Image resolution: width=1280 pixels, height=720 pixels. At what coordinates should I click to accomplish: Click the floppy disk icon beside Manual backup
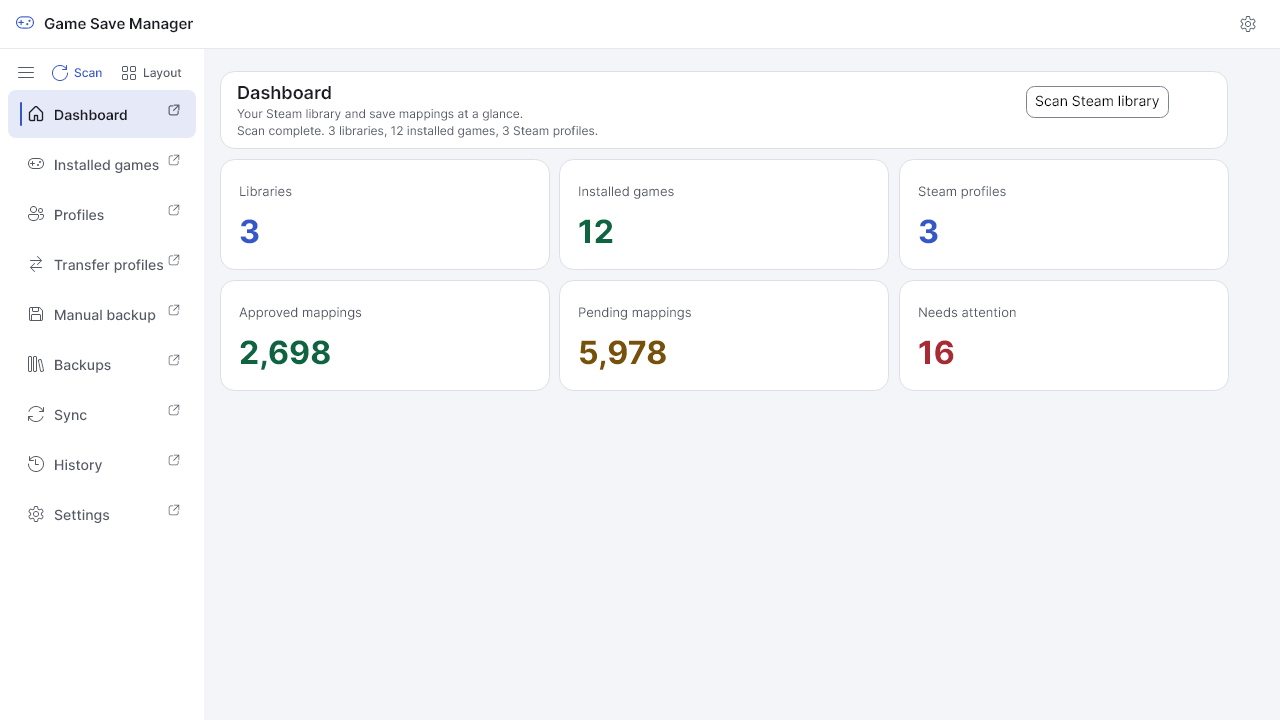(x=36, y=314)
